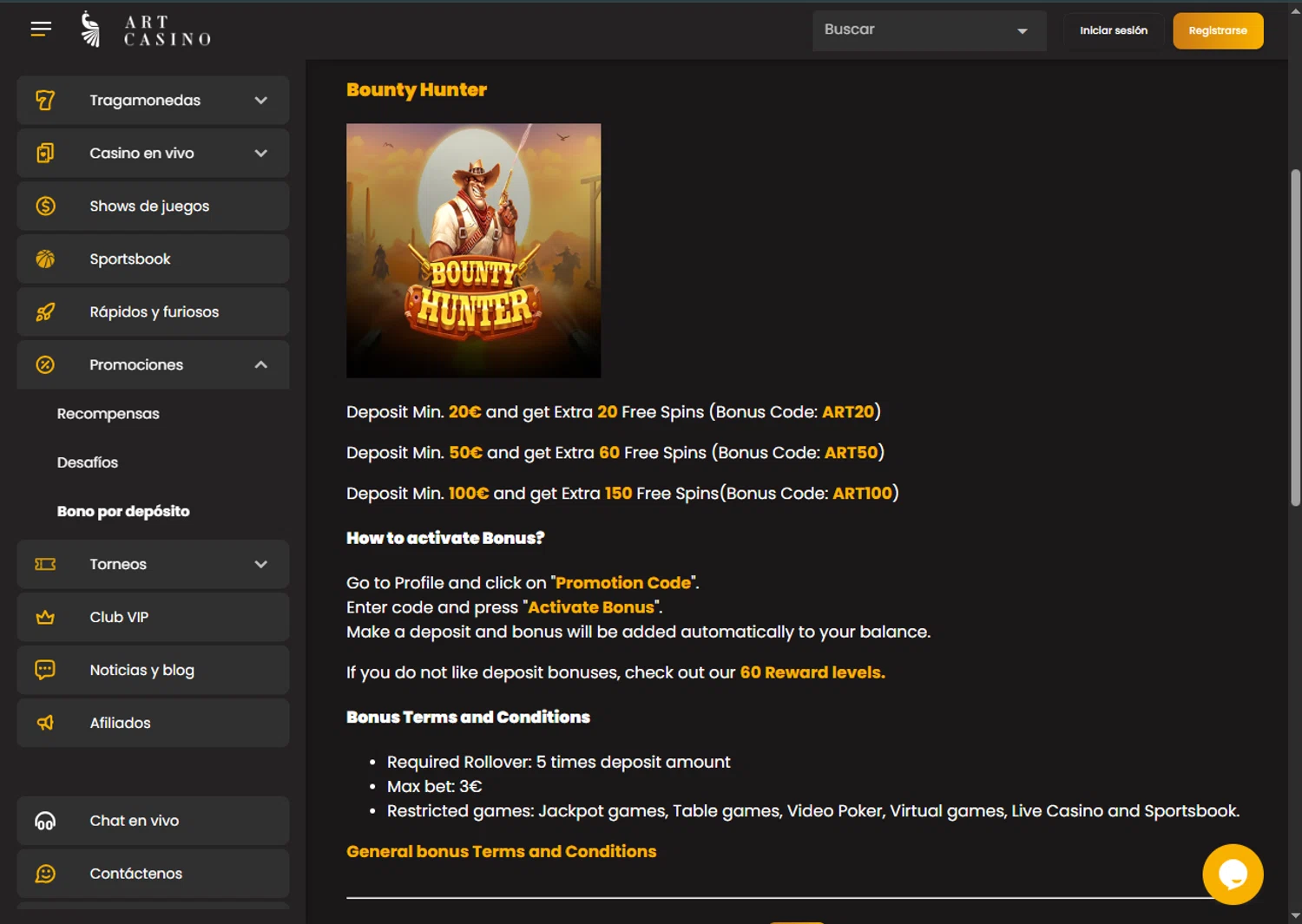Click the Torneos label

pos(118,565)
